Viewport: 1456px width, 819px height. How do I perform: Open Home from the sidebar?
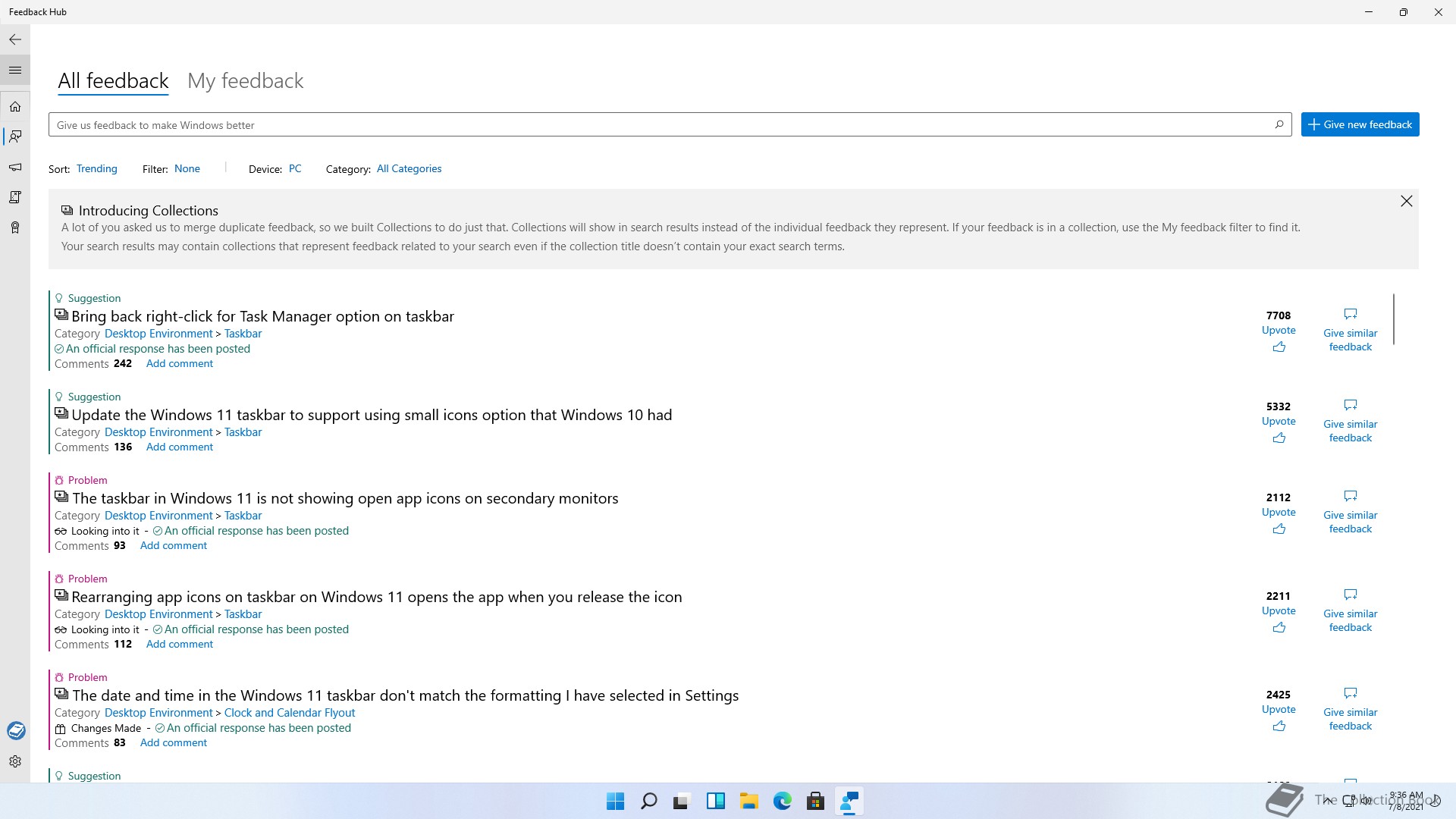pos(15,106)
